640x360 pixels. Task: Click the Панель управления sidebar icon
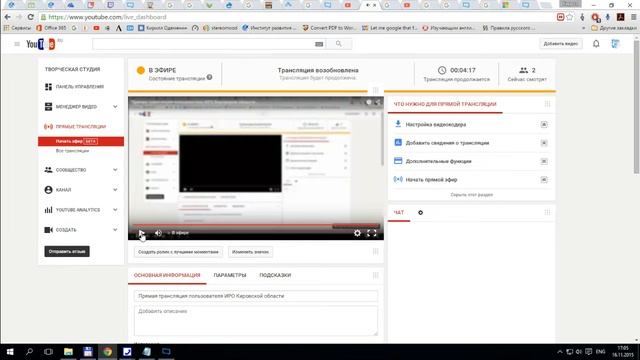(x=48, y=87)
